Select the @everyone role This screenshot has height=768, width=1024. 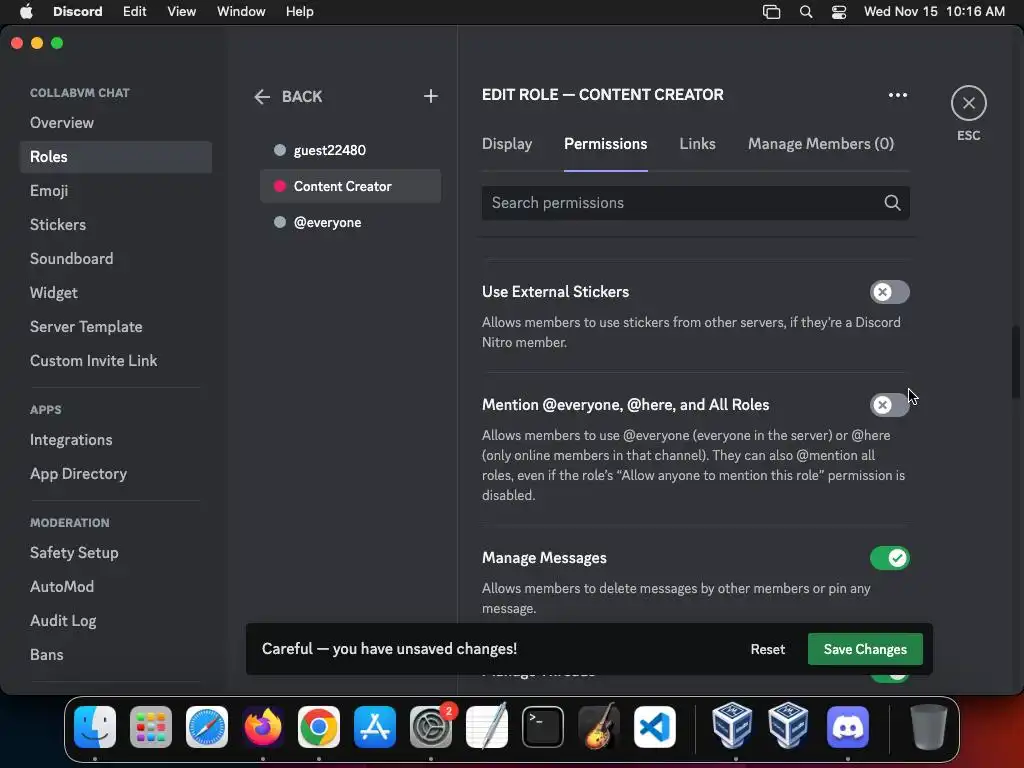coord(350,223)
